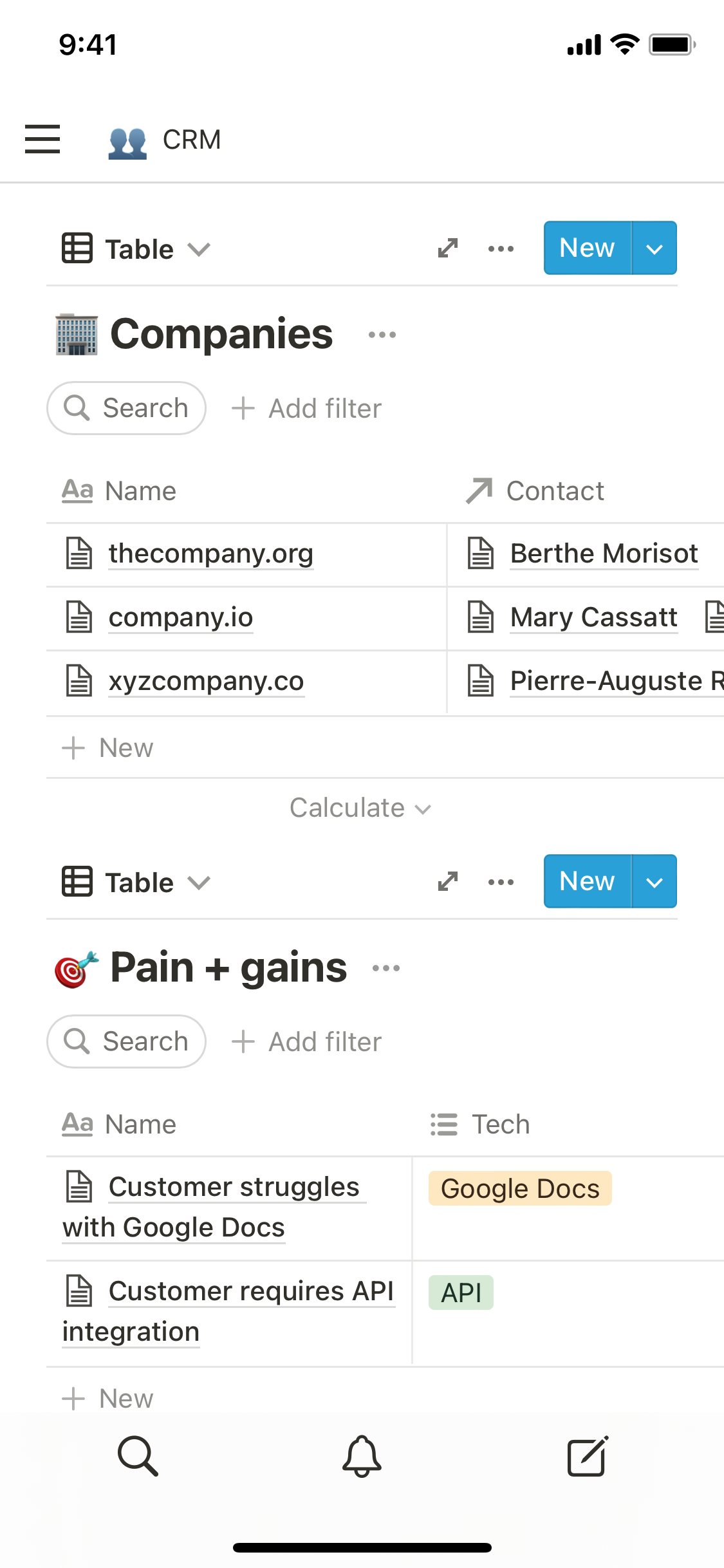
Task: Tap the Search field in Pain + gains
Action: point(127,1041)
